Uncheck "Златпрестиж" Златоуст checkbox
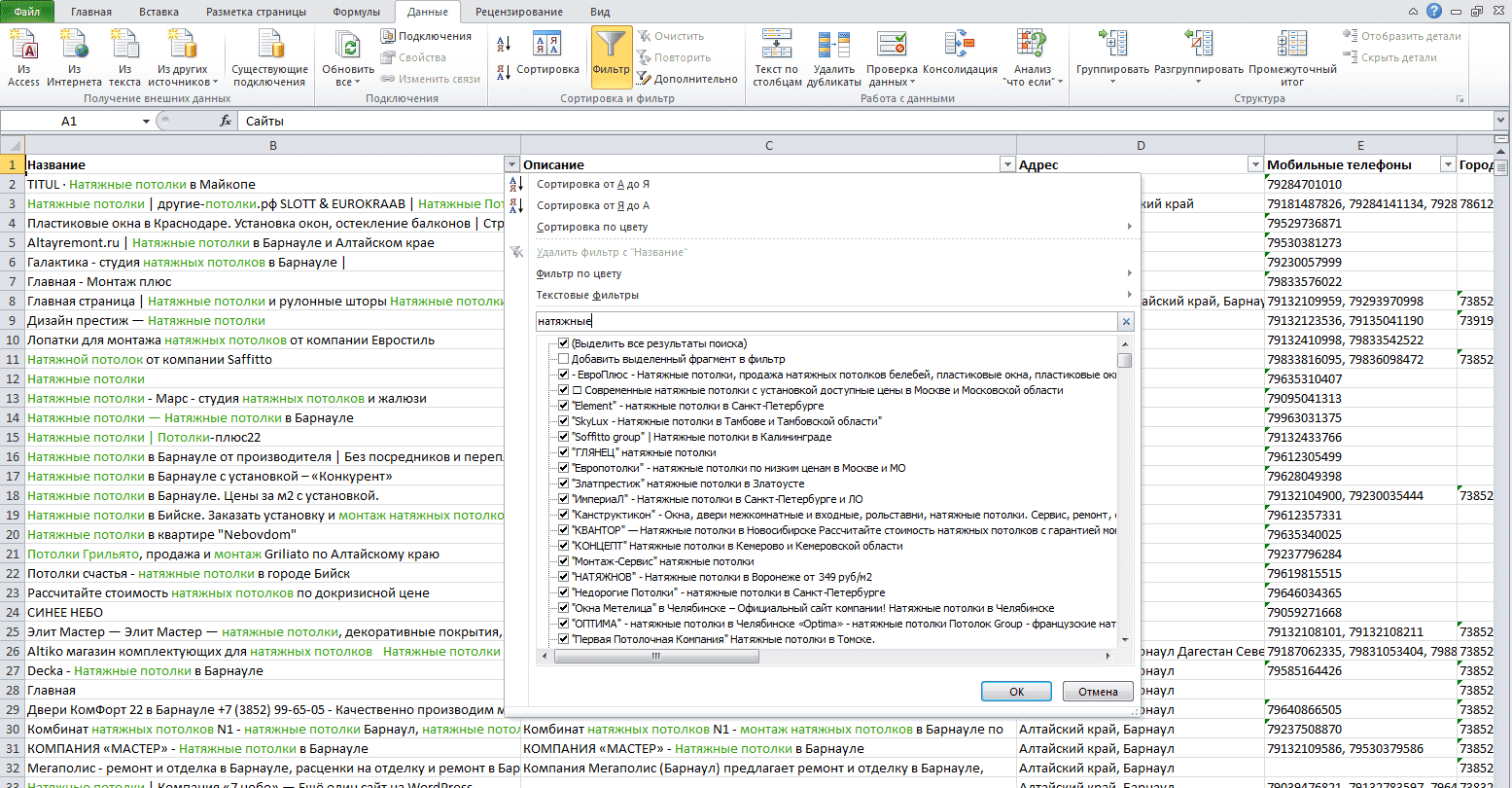The height and width of the screenshot is (788, 1512). click(563, 484)
